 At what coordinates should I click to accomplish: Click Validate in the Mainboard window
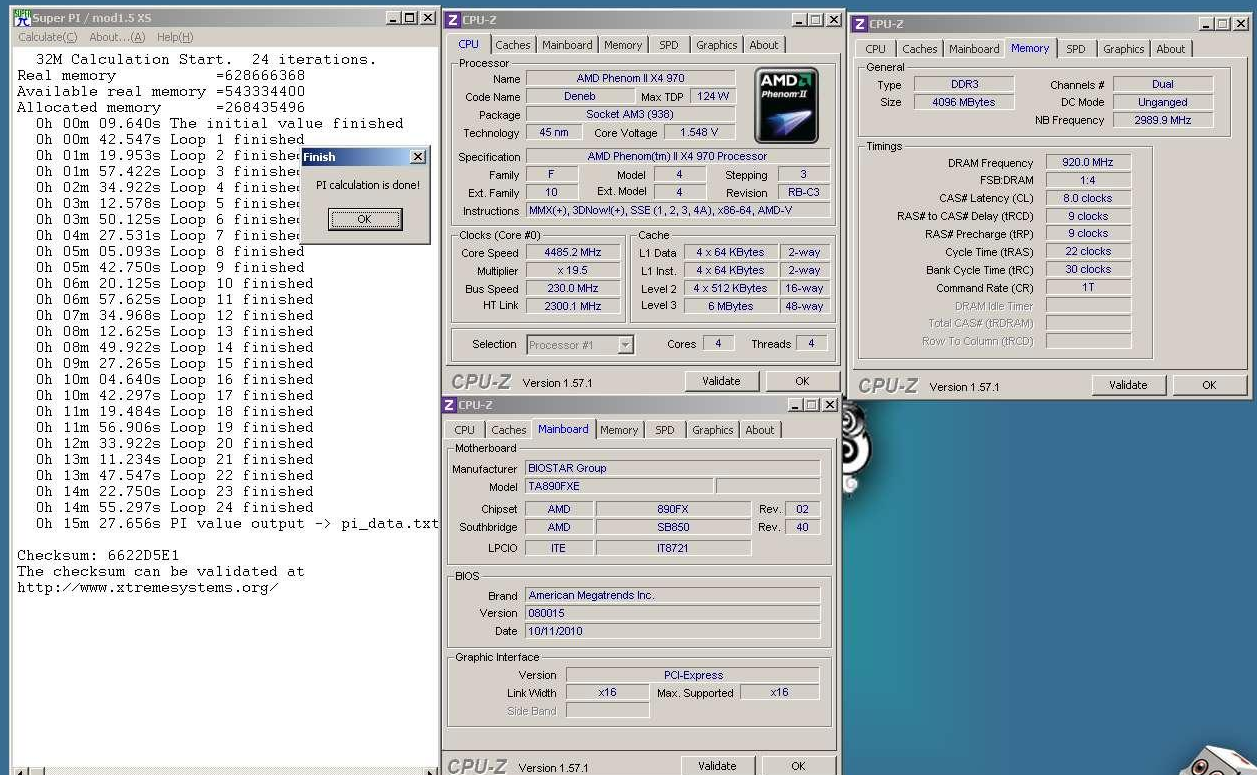click(717, 766)
